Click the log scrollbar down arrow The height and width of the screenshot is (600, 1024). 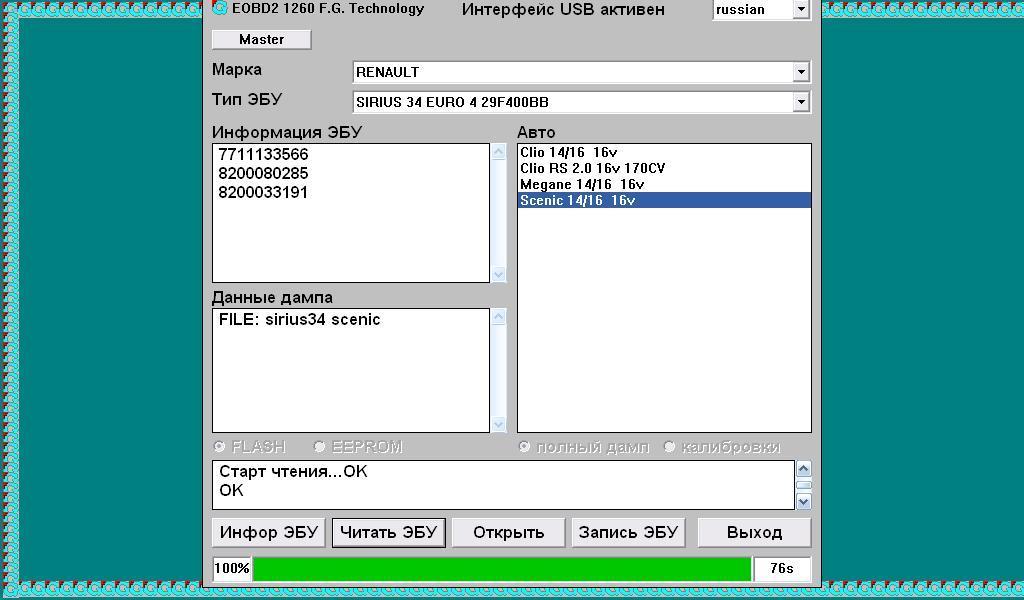click(804, 501)
